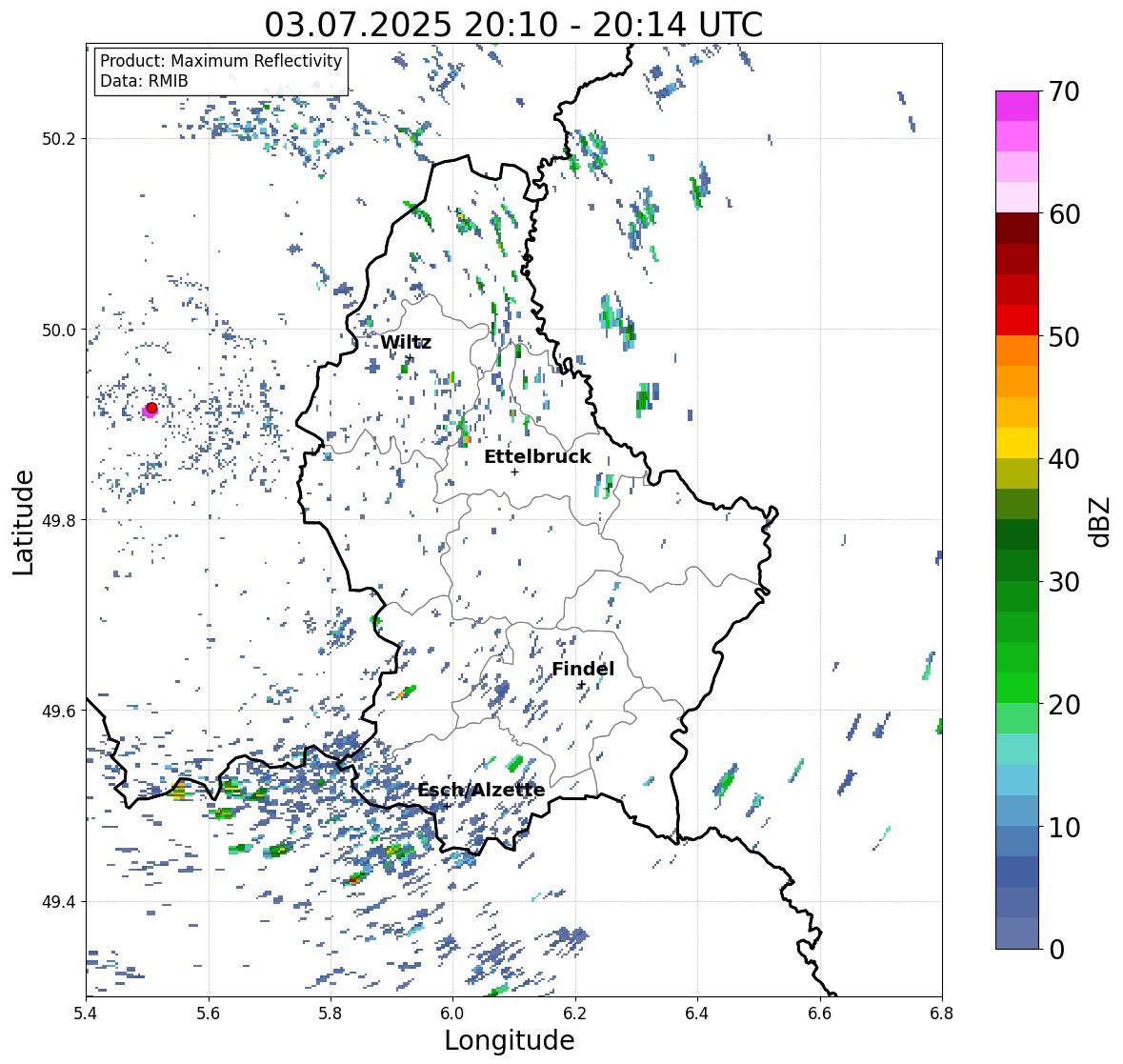Click the 50.2 latitude tick label
The height and width of the screenshot is (1064, 1123).
coord(59,139)
